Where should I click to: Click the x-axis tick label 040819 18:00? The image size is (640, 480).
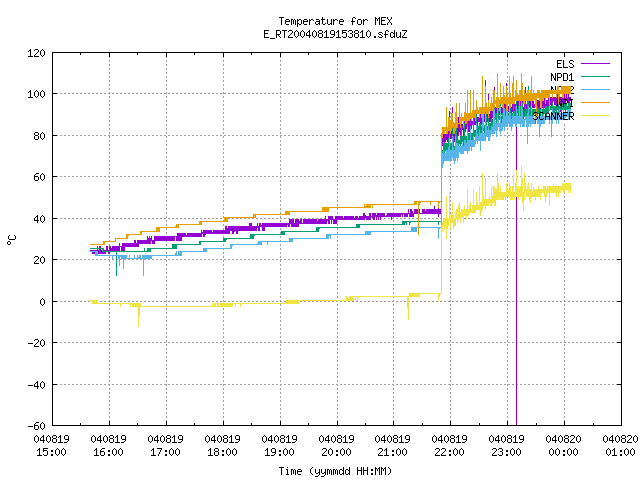(x=222, y=446)
